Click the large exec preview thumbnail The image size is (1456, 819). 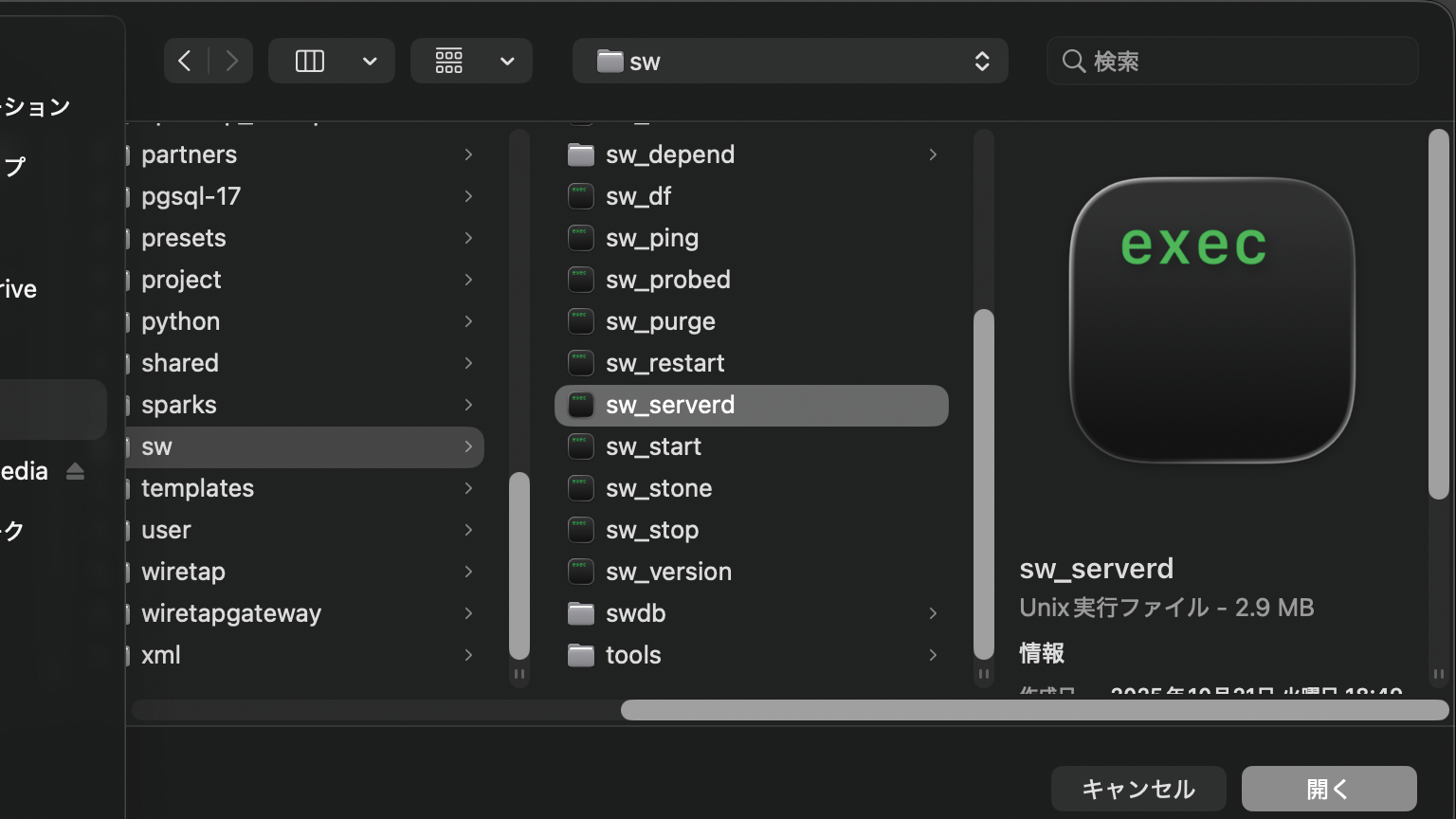pyautogui.click(x=1211, y=319)
